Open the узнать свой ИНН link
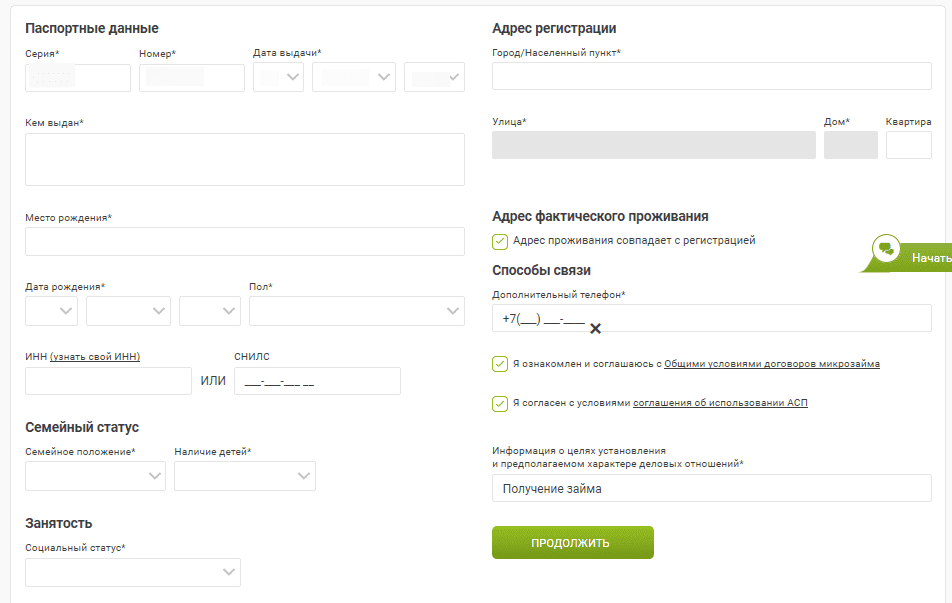Image resolution: width=952 pixels, height=603 pixels. pos(95,356)
